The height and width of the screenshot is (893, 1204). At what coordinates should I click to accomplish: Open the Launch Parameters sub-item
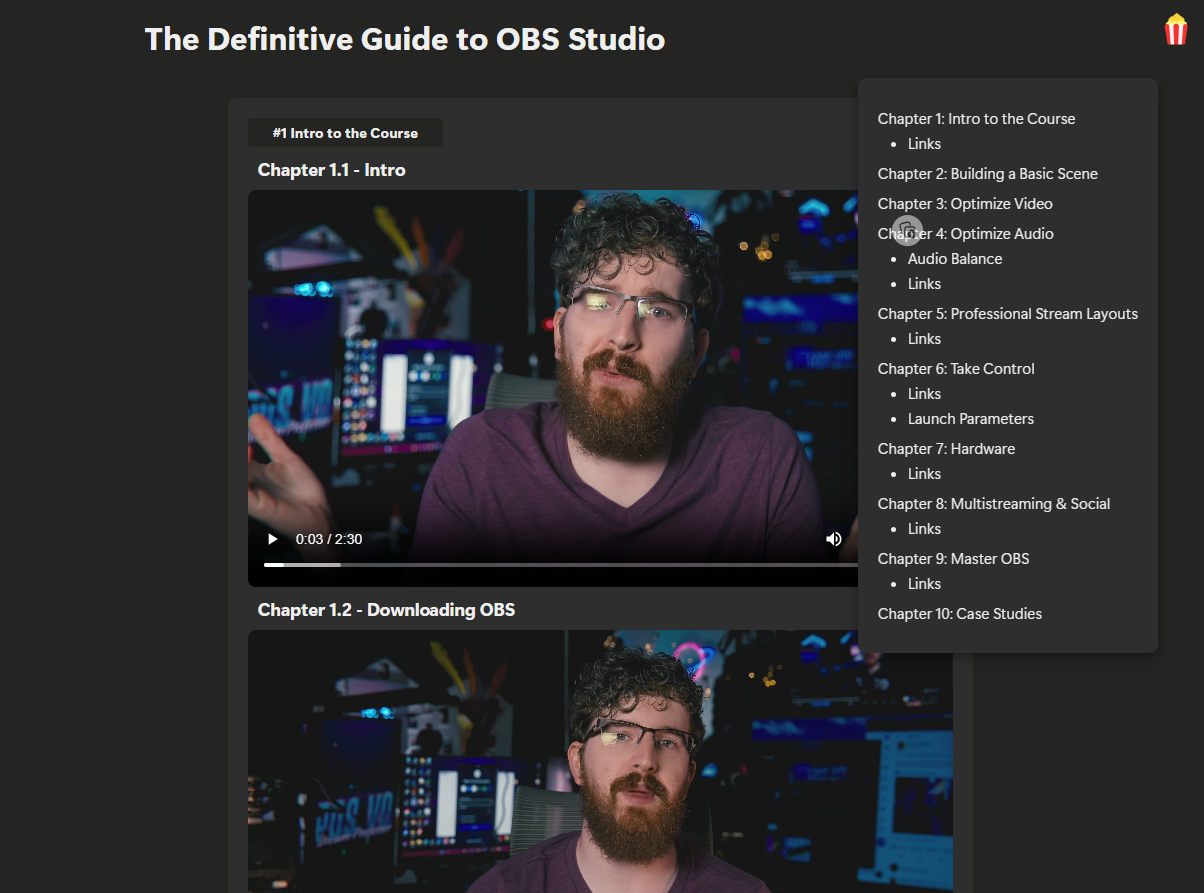[971, 419]
